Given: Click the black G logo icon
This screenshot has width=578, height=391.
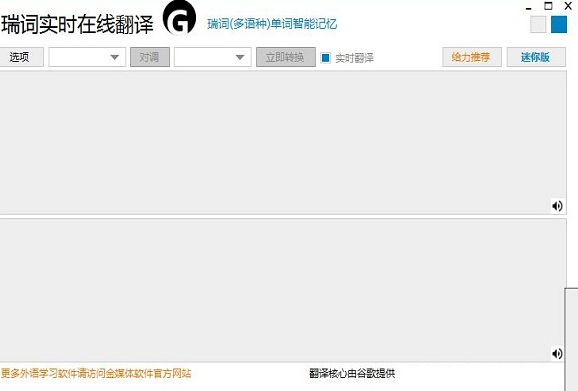Looking at the screenshot, I should [x=180, y=17].
